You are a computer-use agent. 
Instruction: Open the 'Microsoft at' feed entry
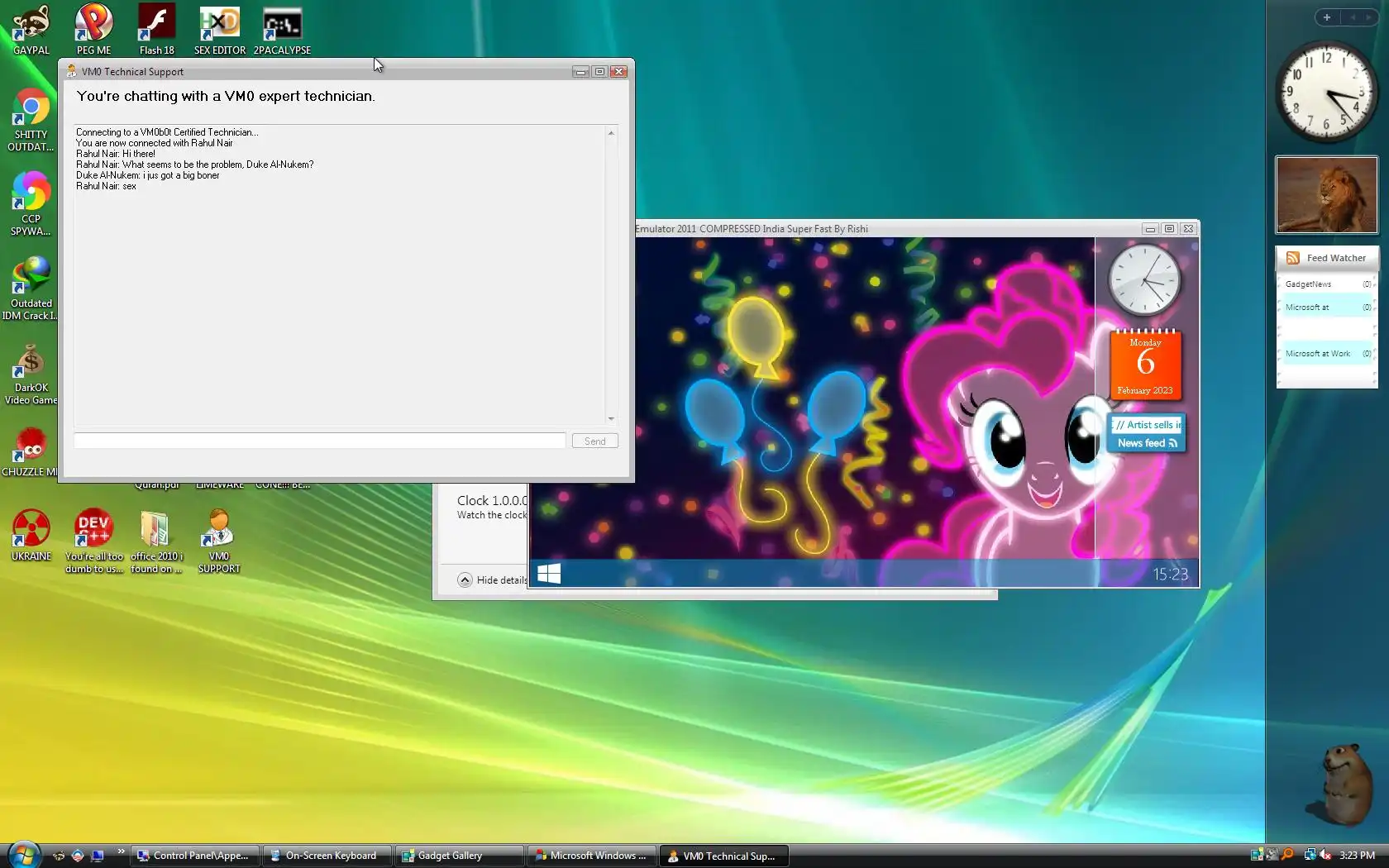click(x=1326, y=308)
